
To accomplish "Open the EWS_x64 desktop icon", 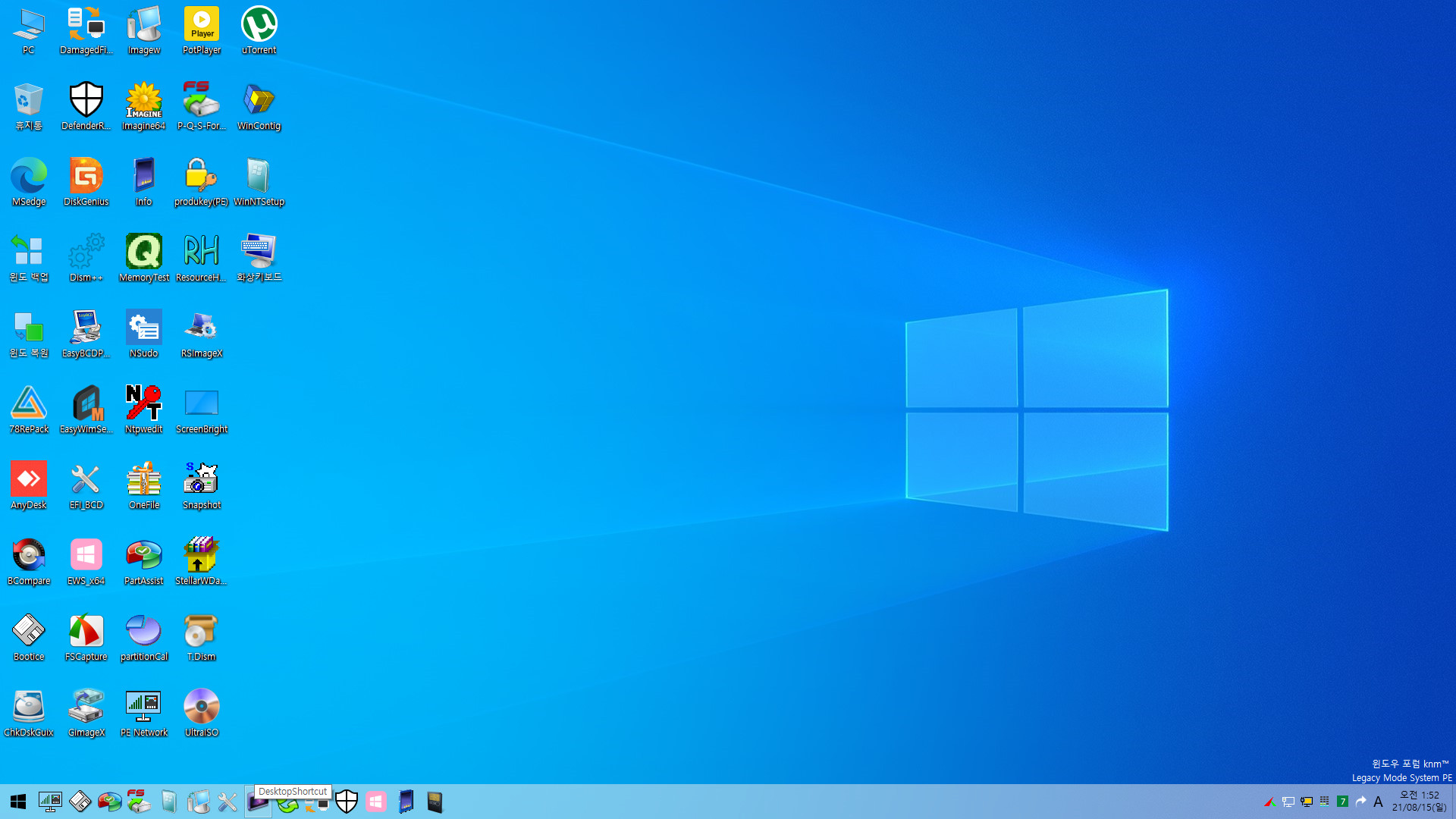I will (x=86, y=562).
